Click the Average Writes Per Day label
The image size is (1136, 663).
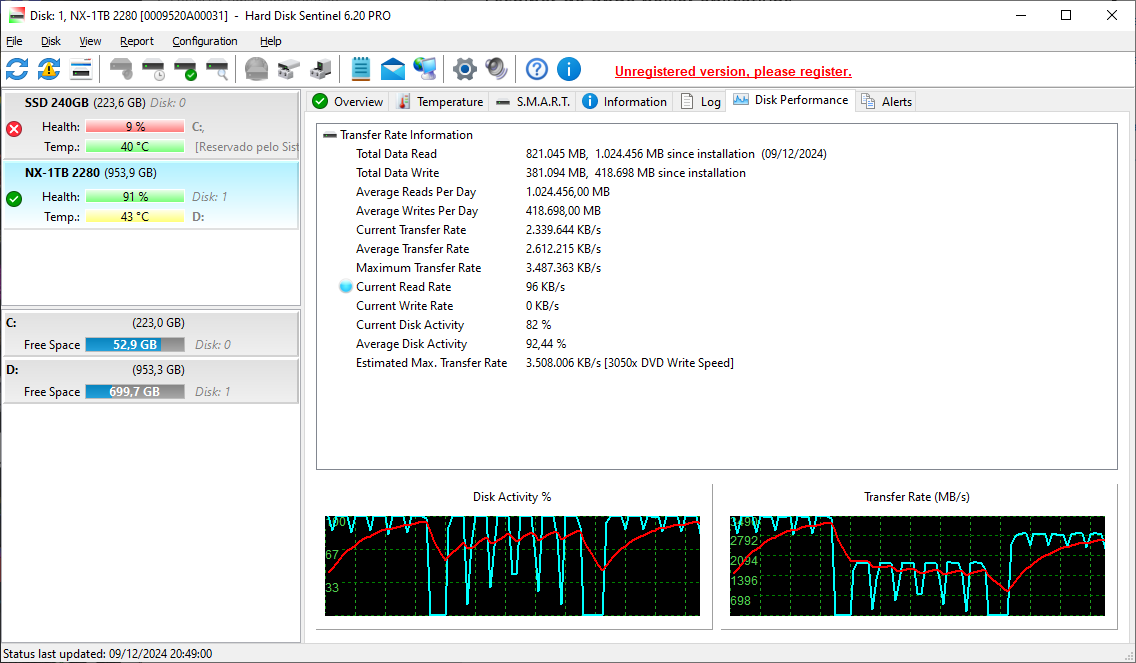(417, 211)
